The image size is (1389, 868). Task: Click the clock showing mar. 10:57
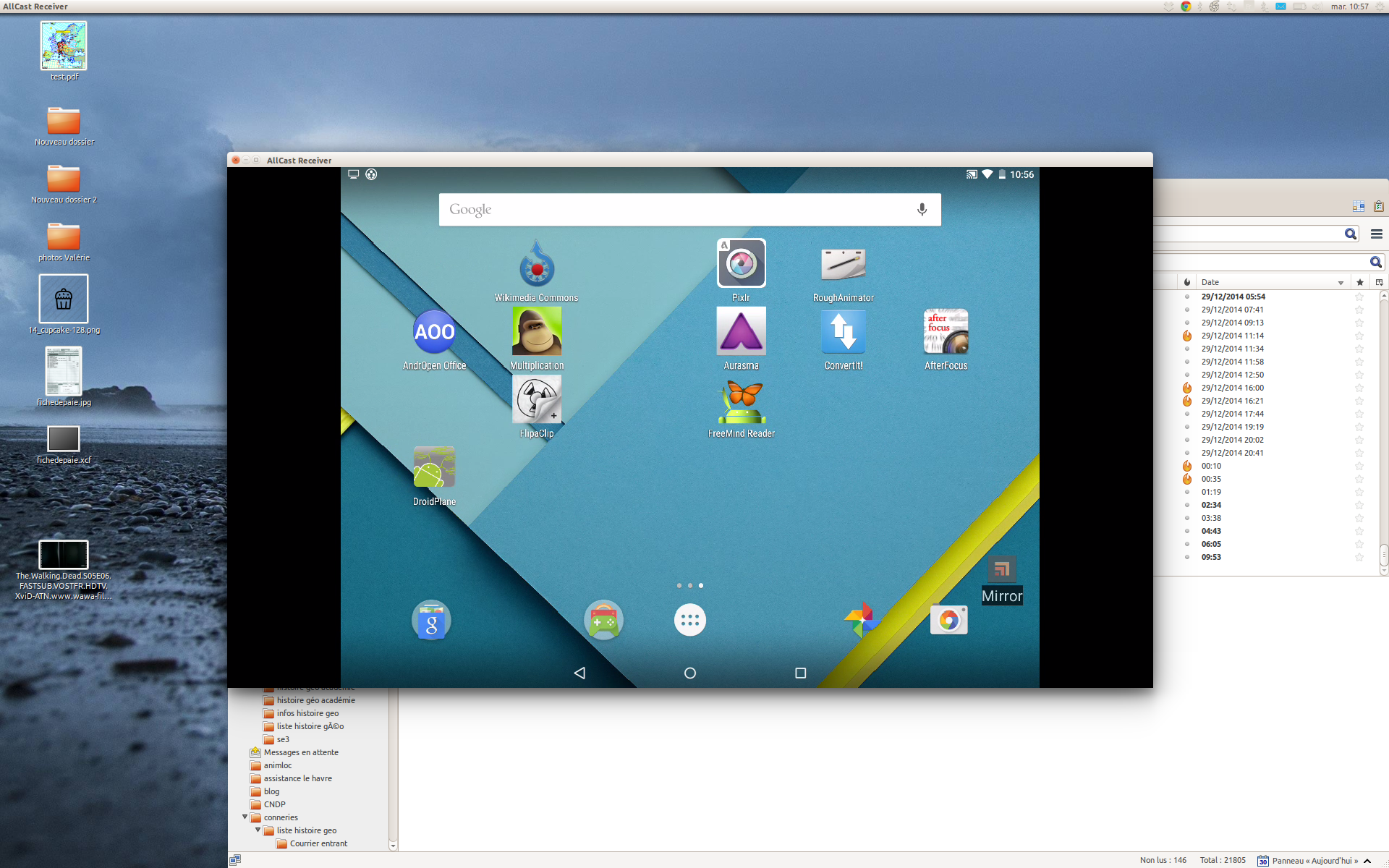1349,7
